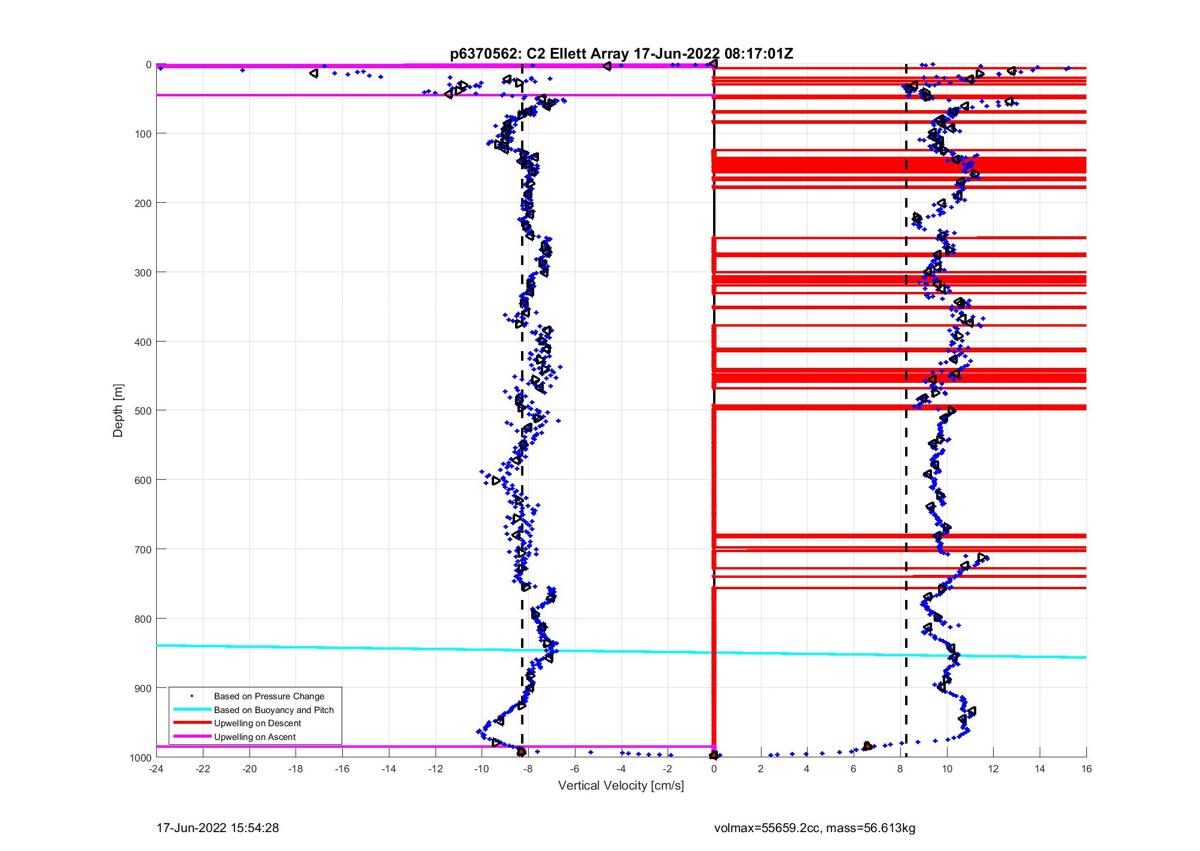This screenshot has height=851, width=1200.
Task: Click the "400" depth tick label
Action: [142, 342]
